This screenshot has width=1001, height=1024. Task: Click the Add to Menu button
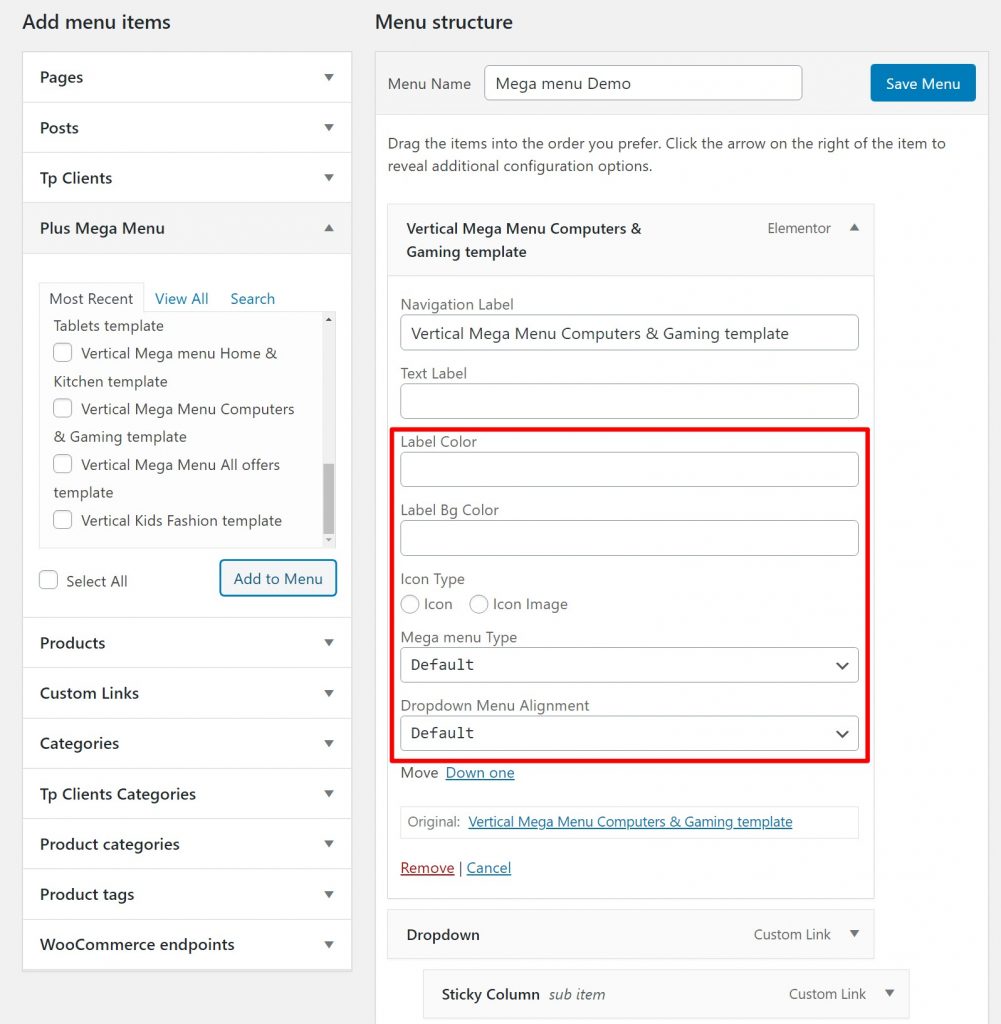coord(278,578)
